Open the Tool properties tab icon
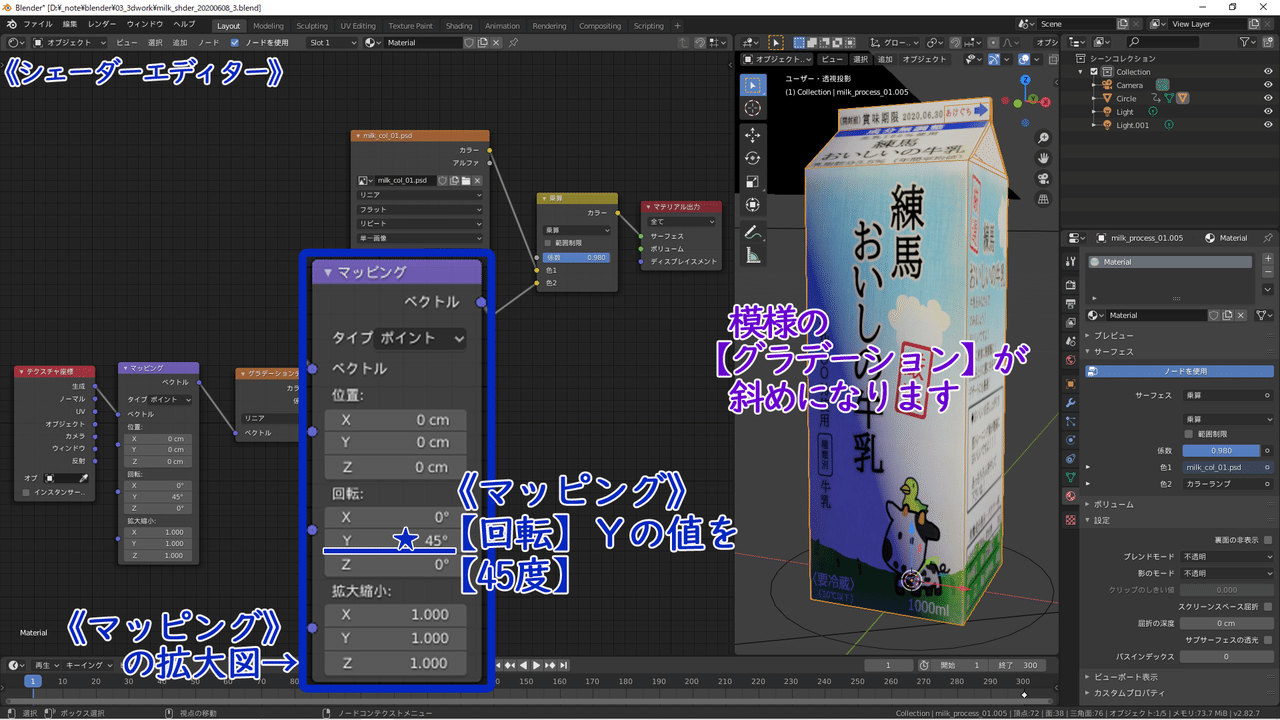 [1071, 261]
